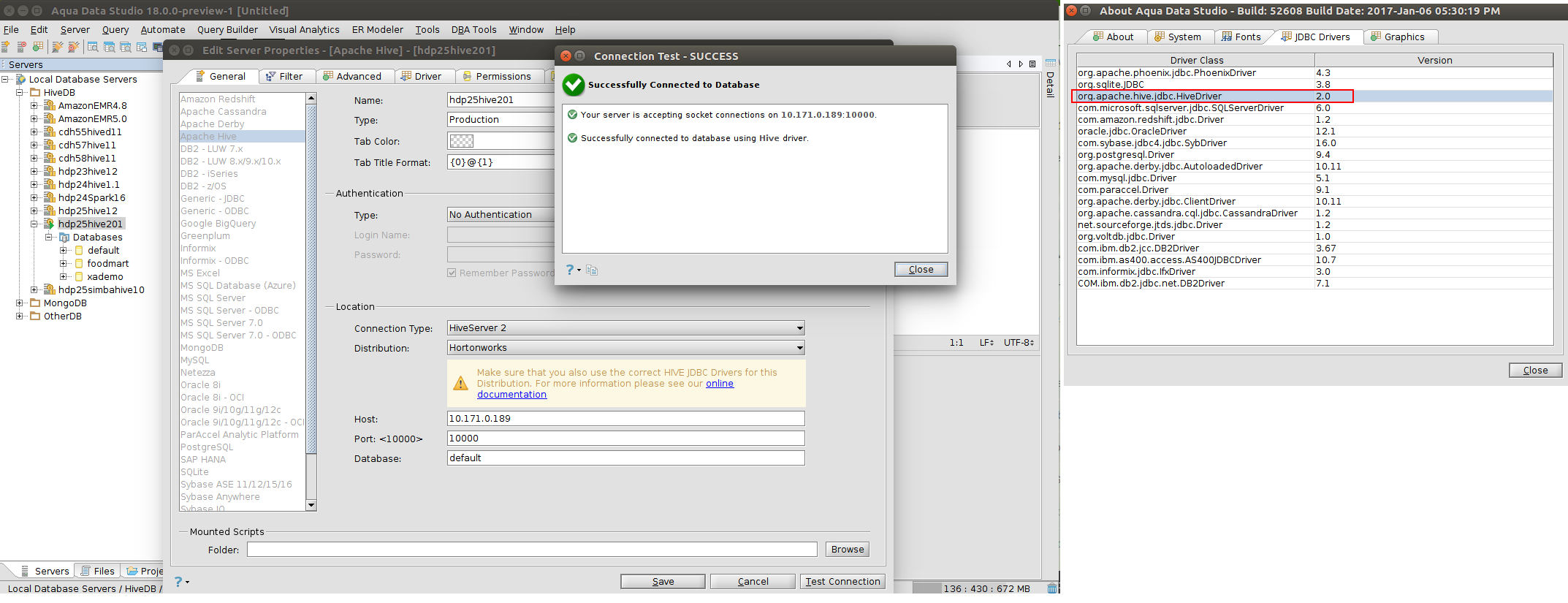Click the Connect server plug toolbar icon

coord(57,47)
